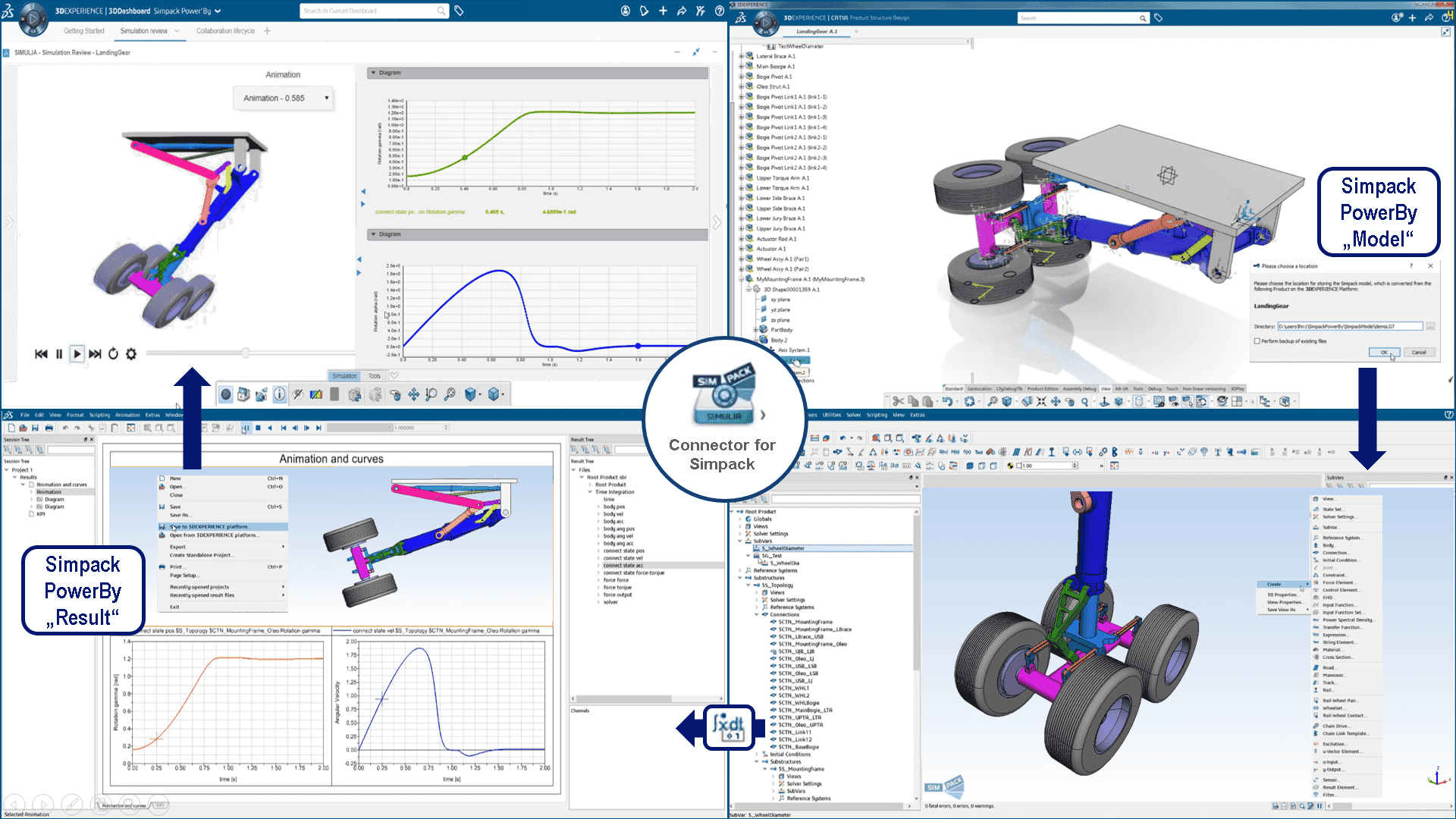1456x819 pixels.
Task: Click OK in the choose location dialog
Action: [x=1384, y=353]
